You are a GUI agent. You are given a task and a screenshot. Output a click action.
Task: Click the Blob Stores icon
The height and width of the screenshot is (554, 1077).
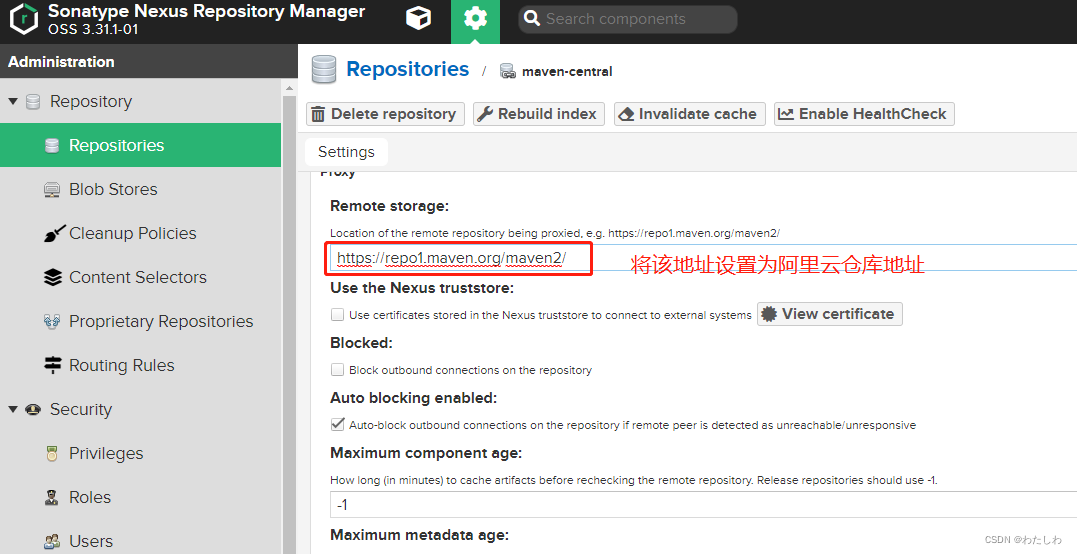click(52, 190)
